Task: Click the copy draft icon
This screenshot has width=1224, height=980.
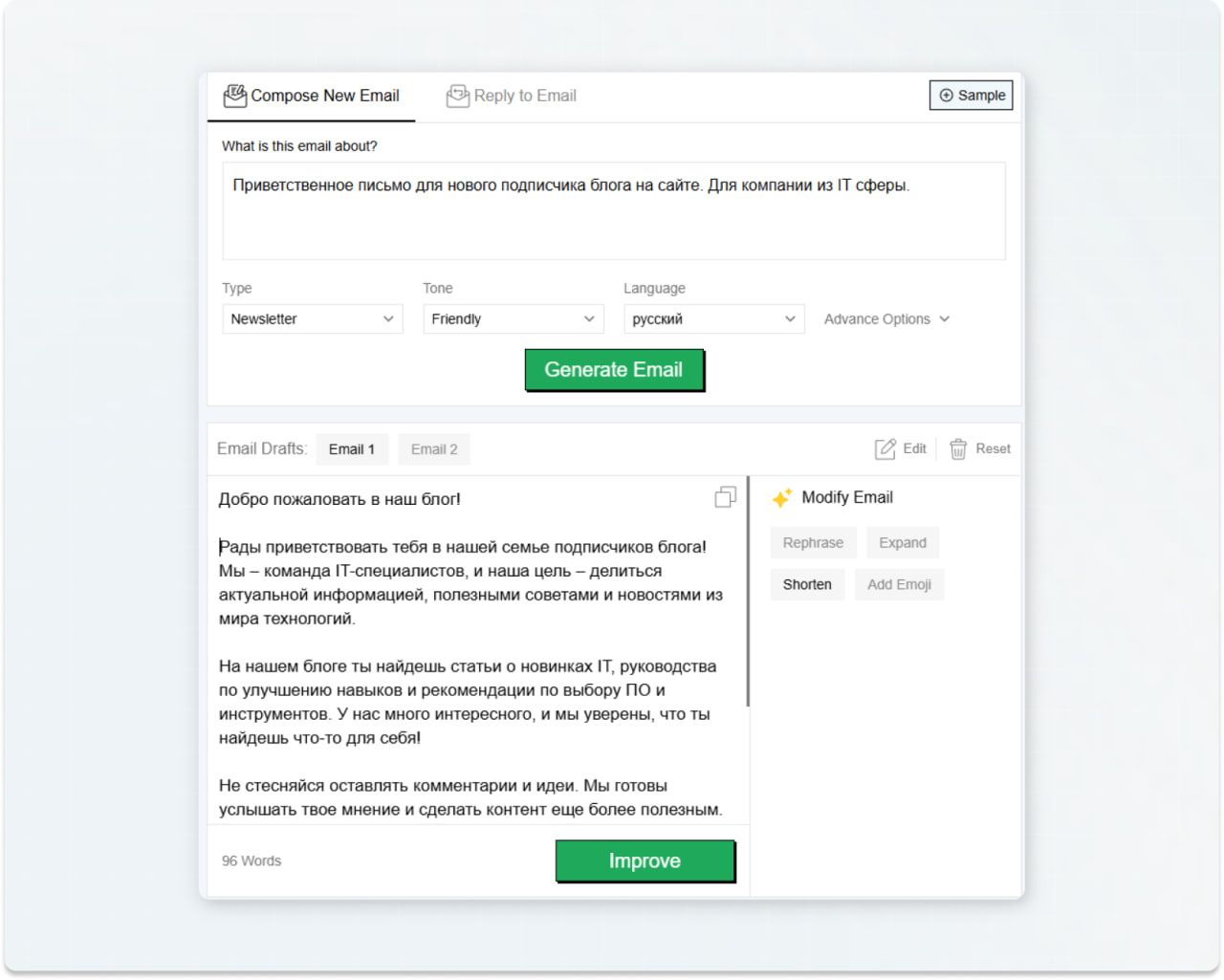Action: tap(726, 497)
